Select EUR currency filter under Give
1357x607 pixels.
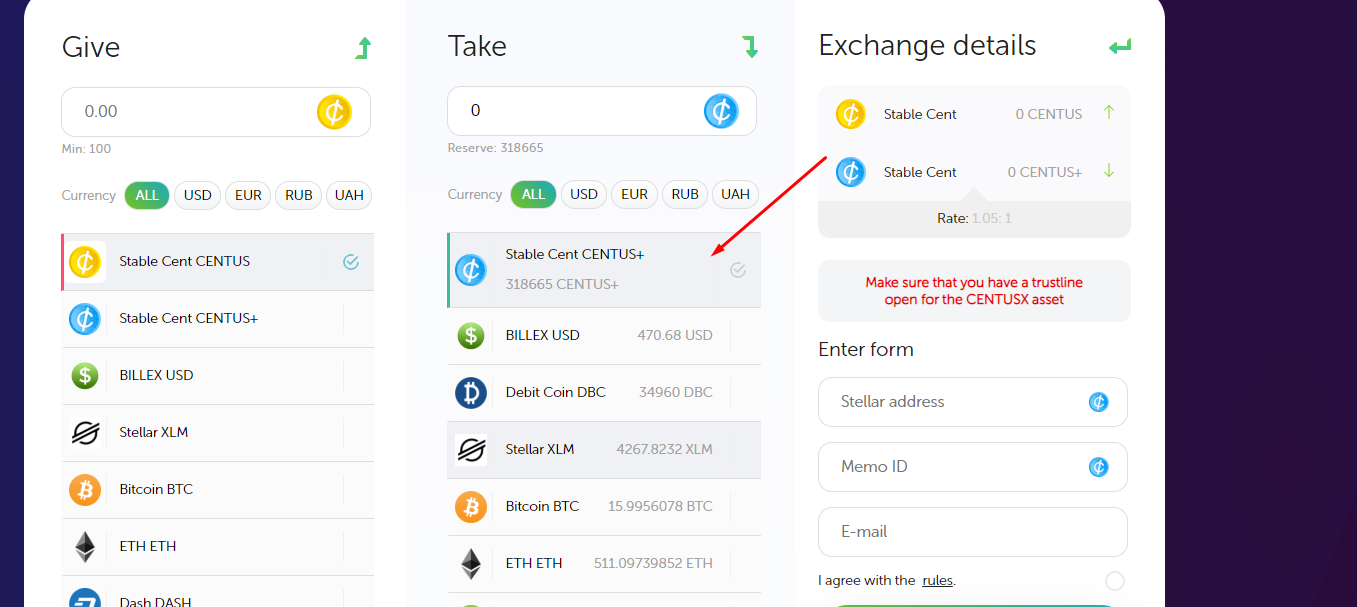pos(248,195)
